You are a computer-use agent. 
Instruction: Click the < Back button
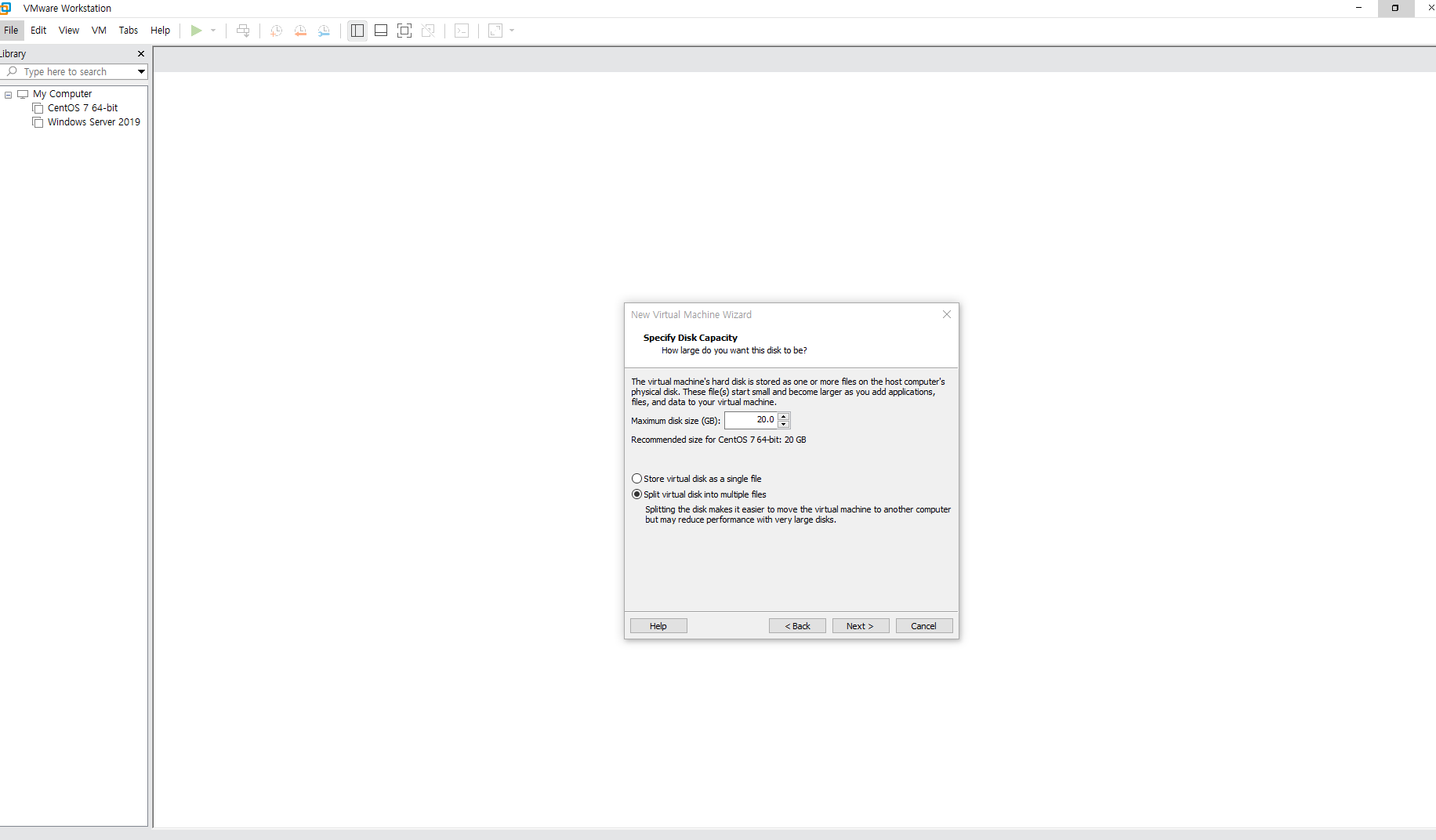797,626
